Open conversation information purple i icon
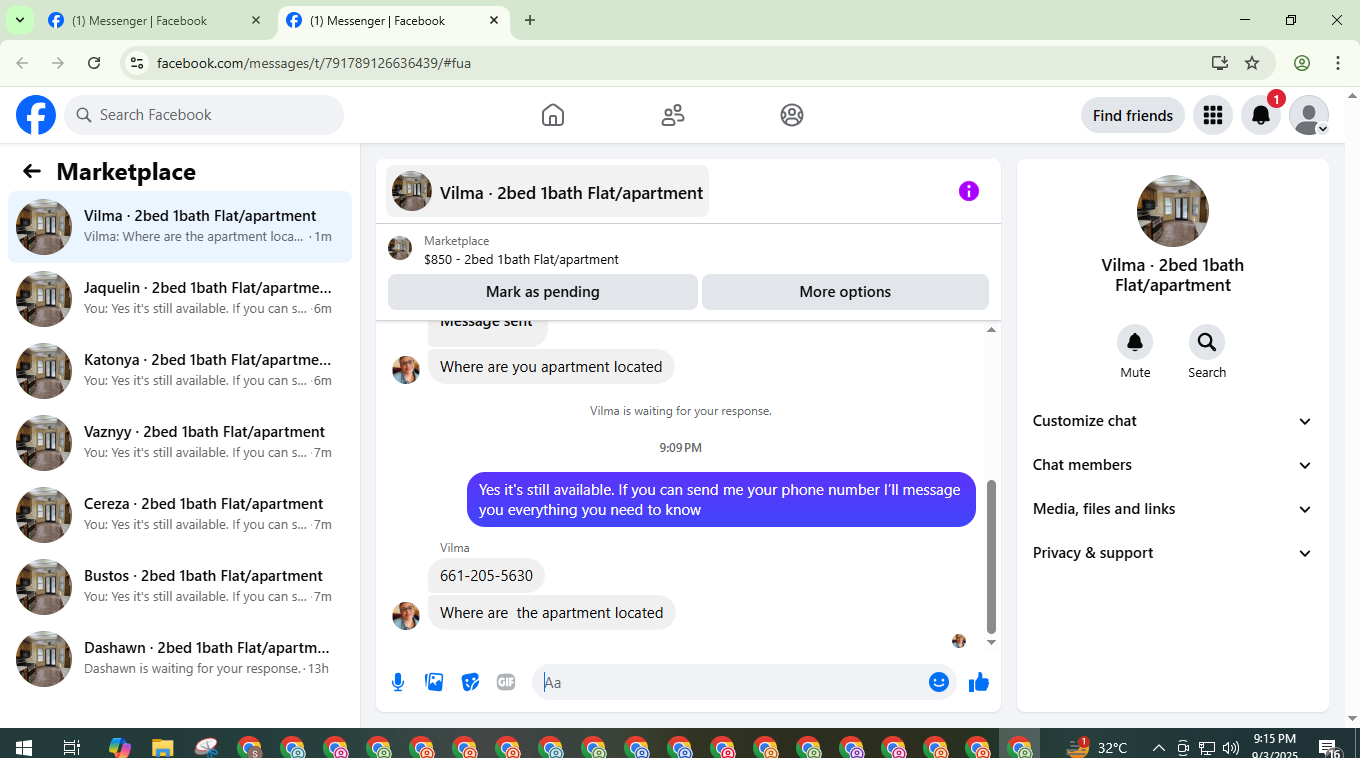The image size is (1360, 758). (969, 191)
